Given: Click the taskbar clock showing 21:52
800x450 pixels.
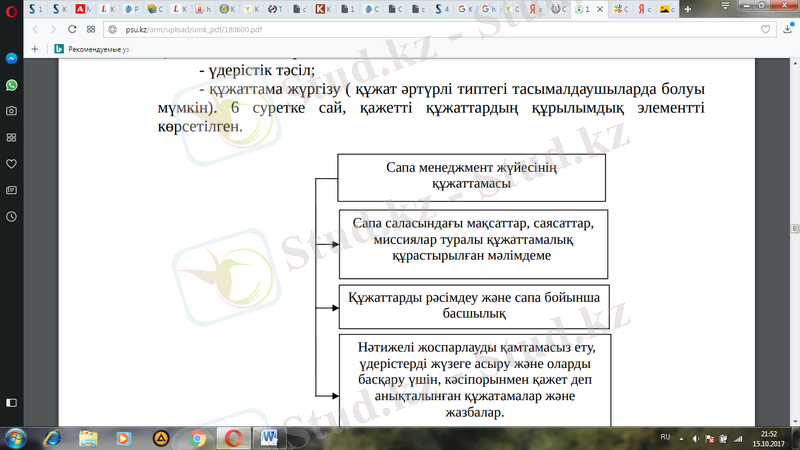Looking at the screenshot, I should (768, 437).
